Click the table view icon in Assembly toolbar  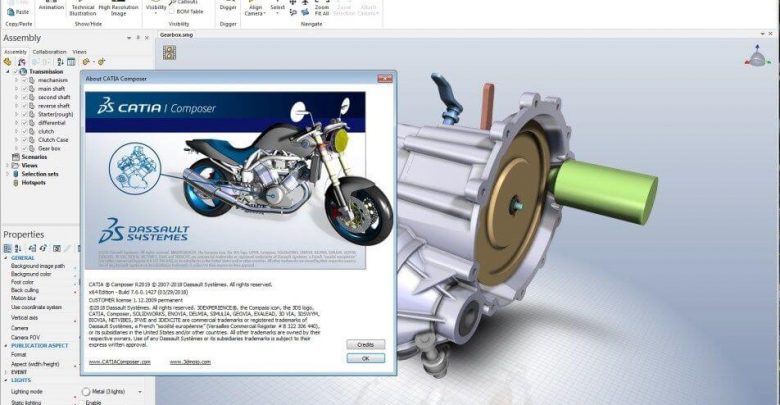point(71,62)
